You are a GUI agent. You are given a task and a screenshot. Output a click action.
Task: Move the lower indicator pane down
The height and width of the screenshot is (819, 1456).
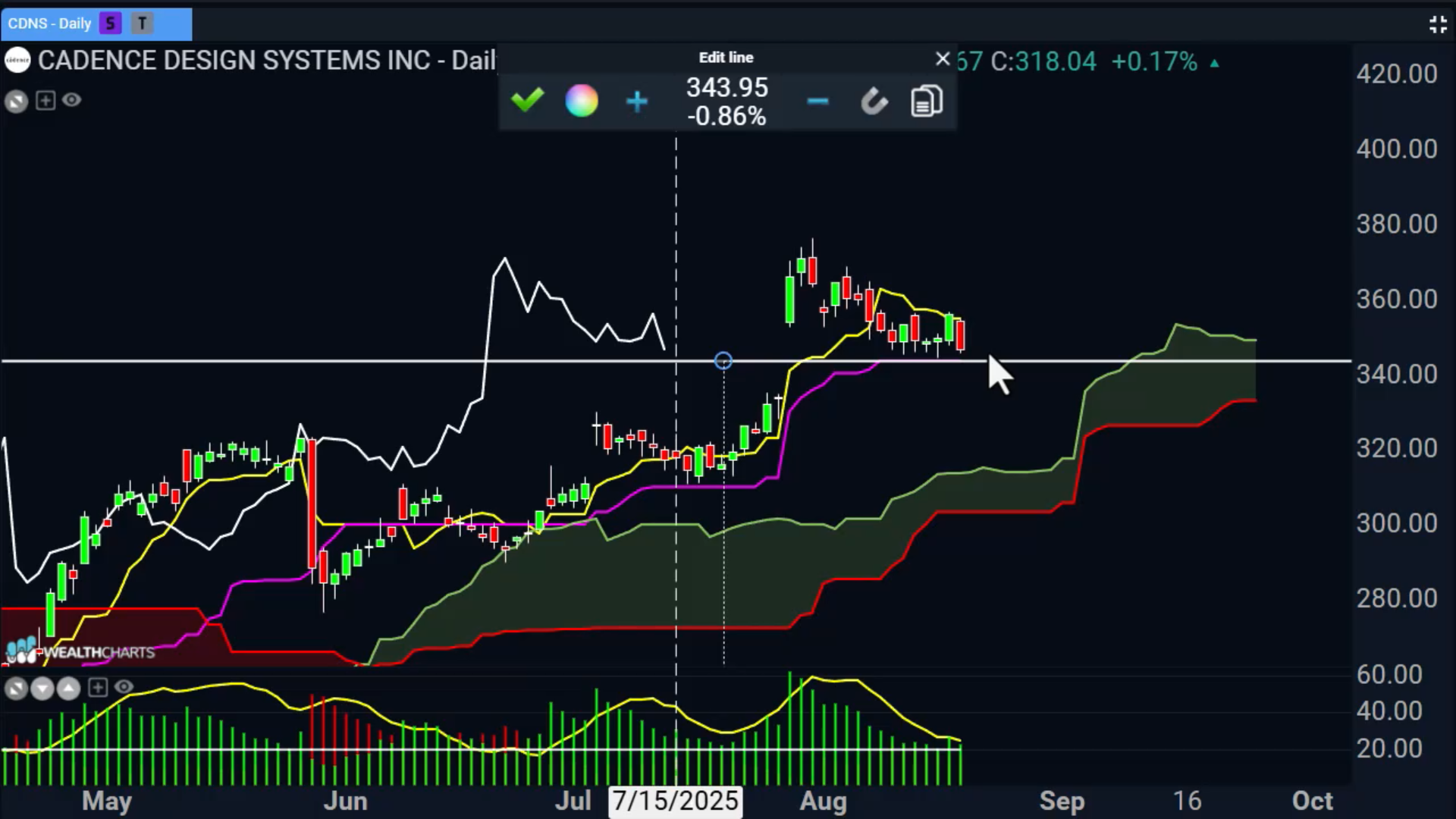coord(42,689)
